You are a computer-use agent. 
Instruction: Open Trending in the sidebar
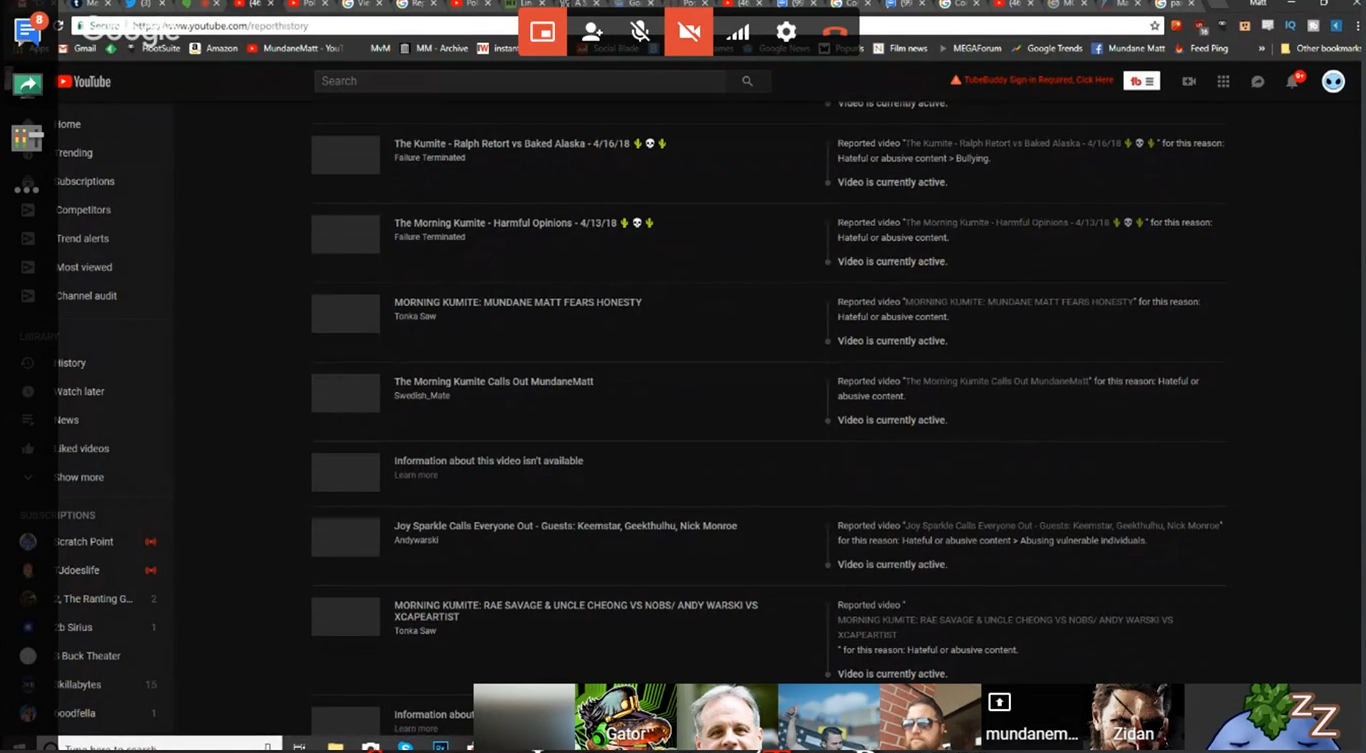point(74,153)
